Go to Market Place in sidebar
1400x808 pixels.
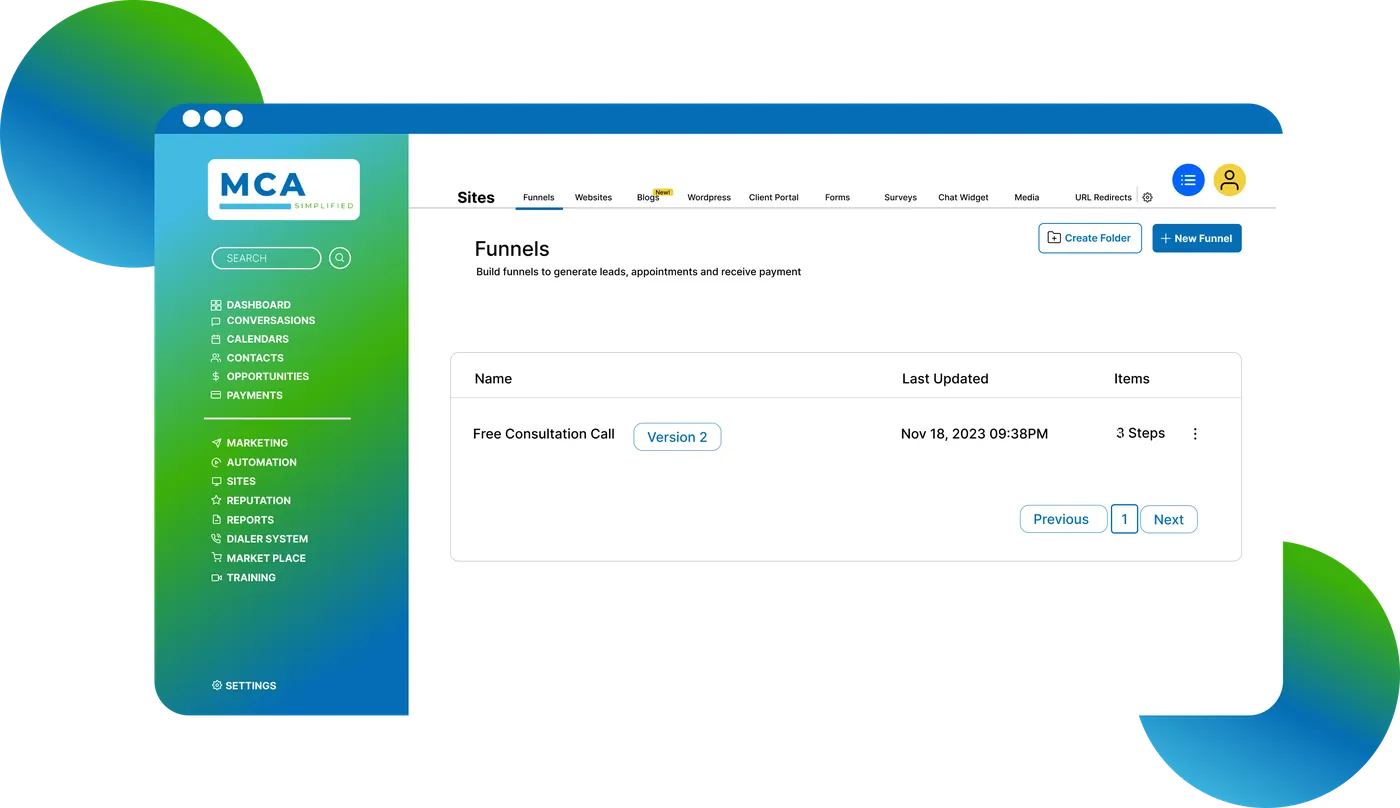tap(258, 558)
